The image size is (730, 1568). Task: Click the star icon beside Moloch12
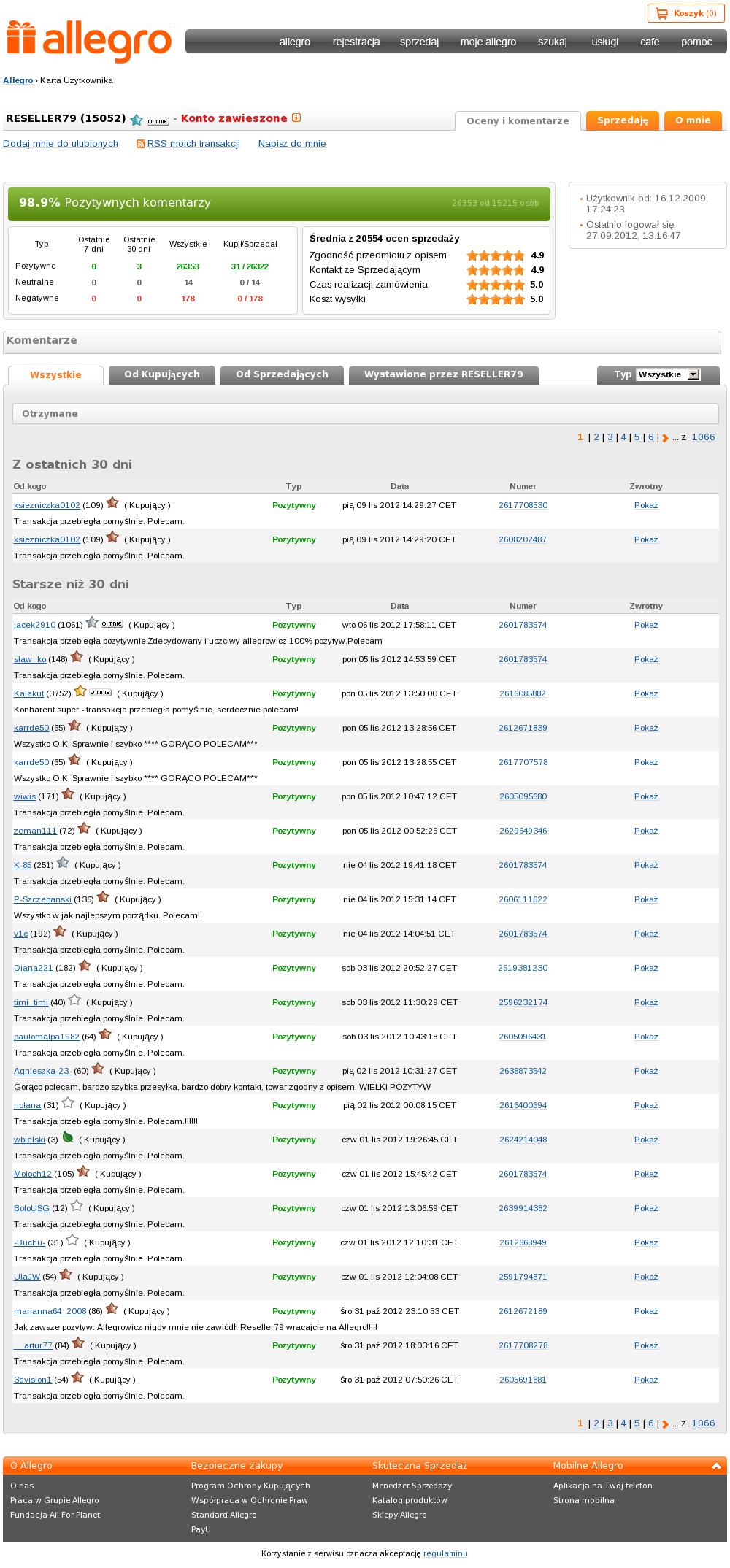[83, 1172]
